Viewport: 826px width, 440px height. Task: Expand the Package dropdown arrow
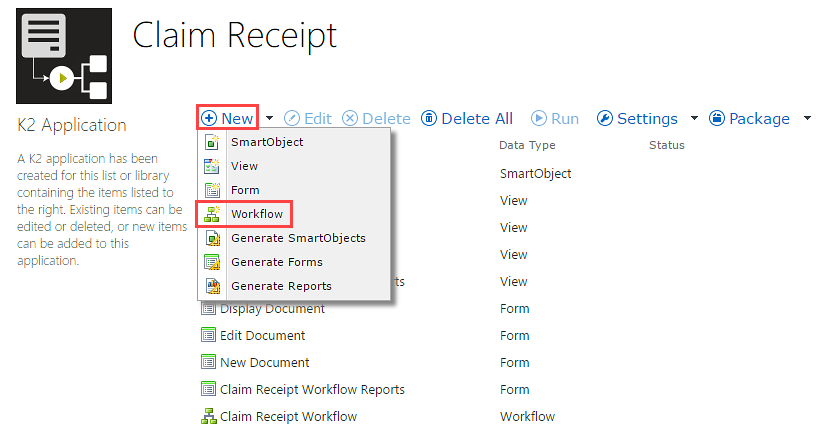[x=807, y=119]
